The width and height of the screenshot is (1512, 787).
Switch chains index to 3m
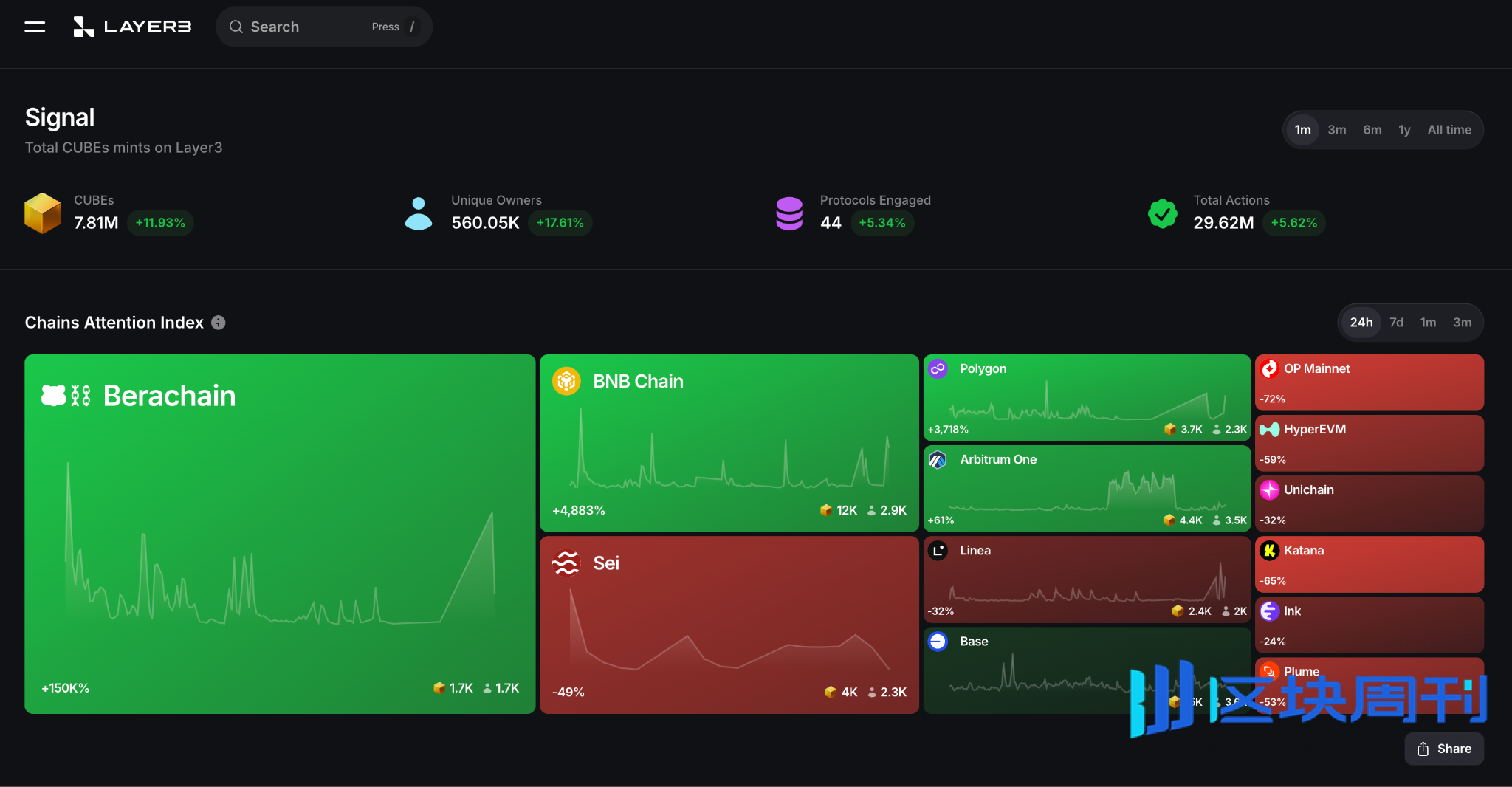pos(1462,323)
